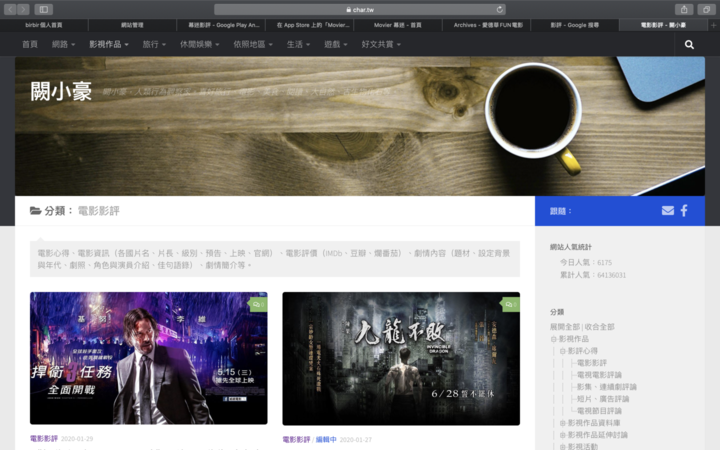720x450 pixels.
Task: Expand the 影視作品資料庫 tree node
Action: (x=562, y=423)
